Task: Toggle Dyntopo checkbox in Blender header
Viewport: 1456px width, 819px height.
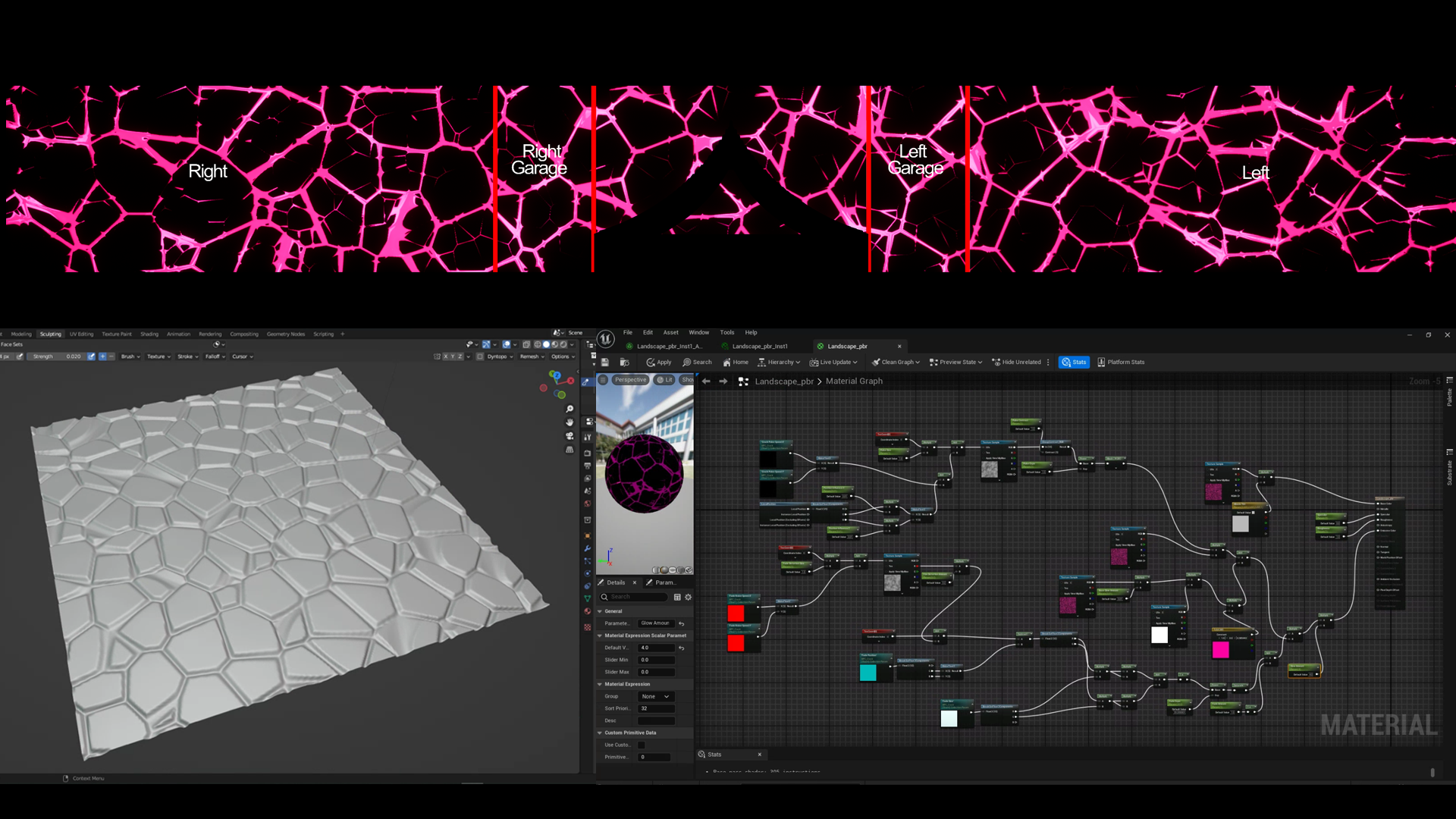Action: pos(480,356)
